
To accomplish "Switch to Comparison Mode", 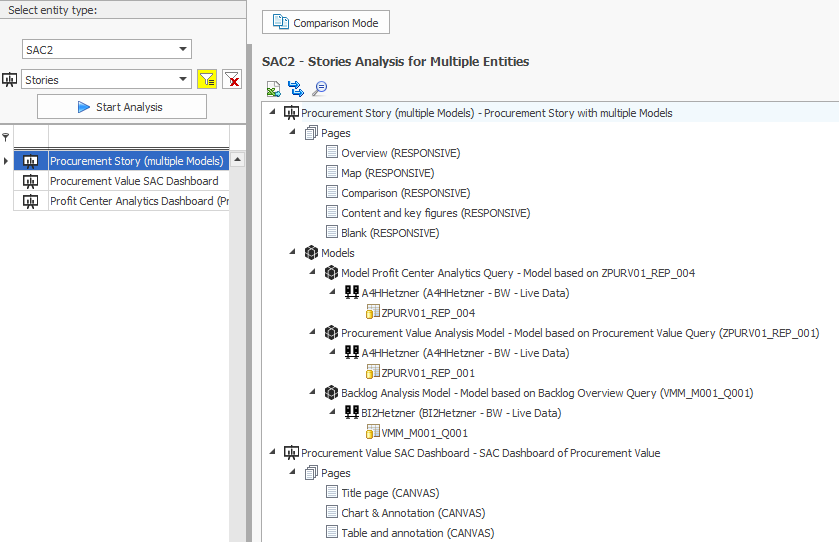I will tap(326, 22).
